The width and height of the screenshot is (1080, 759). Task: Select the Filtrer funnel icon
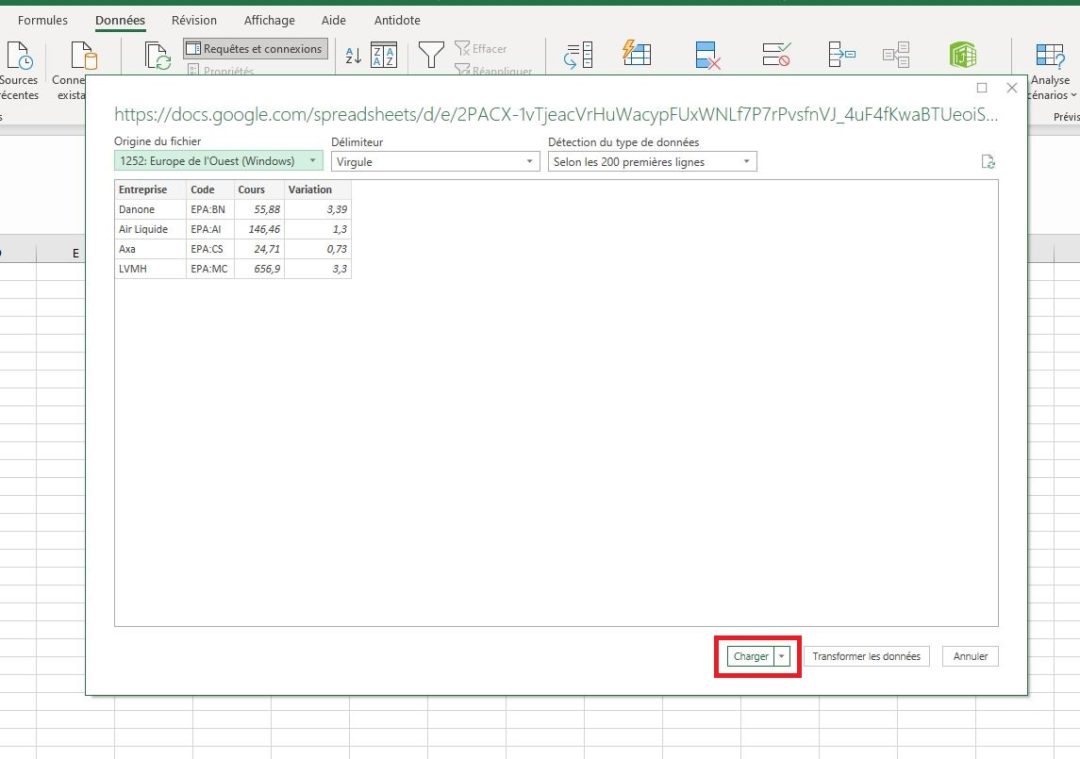click(x=430, y=55)
